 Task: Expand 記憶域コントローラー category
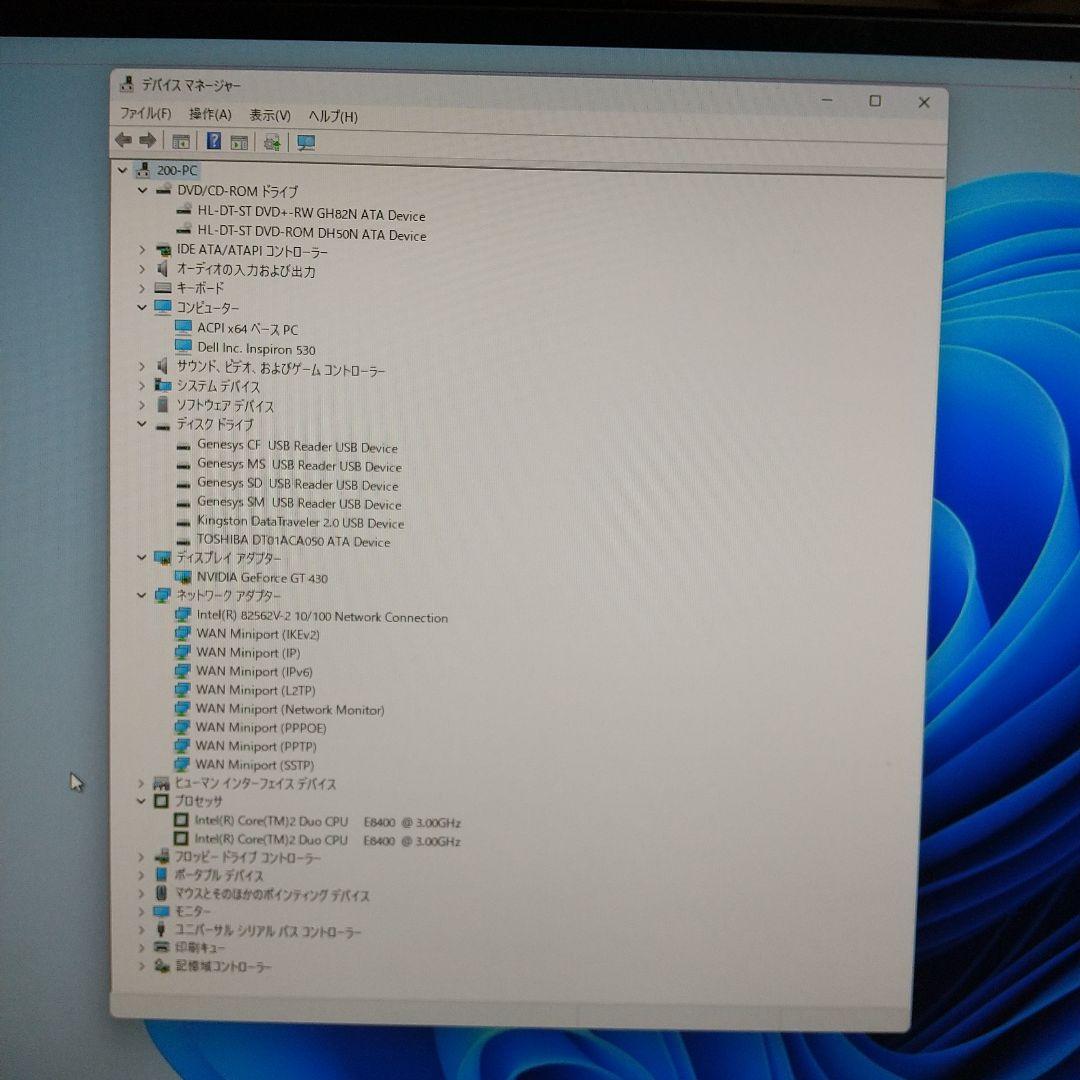141,966
